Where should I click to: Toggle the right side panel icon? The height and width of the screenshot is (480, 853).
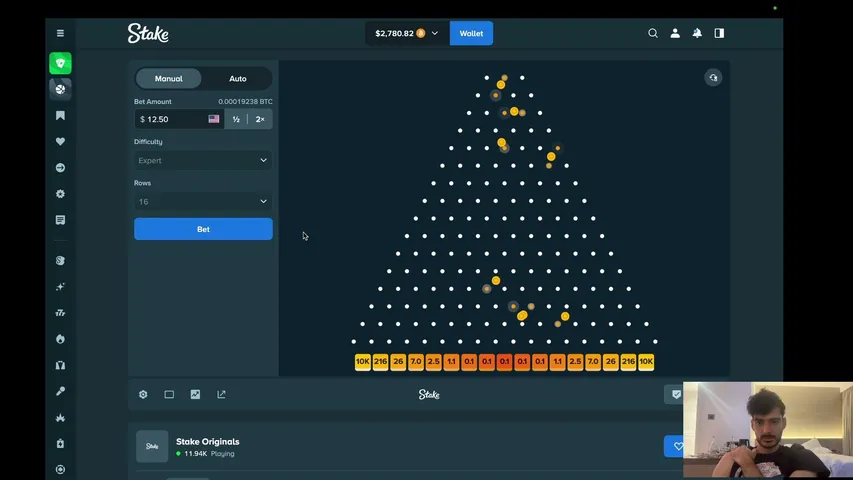click(719, 33)
